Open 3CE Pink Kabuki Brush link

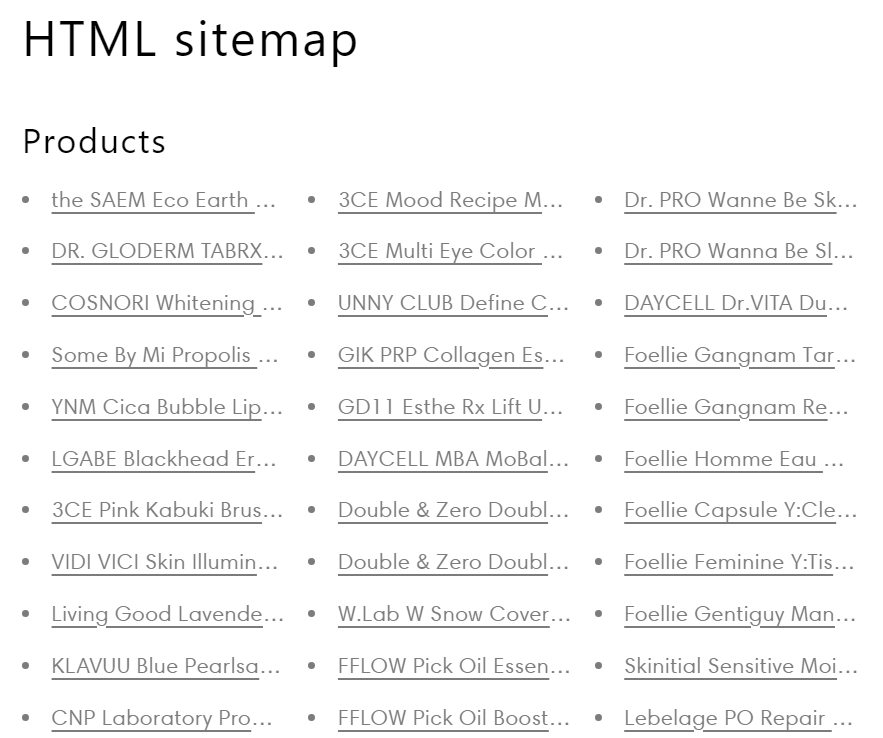[x=167, y=510]
